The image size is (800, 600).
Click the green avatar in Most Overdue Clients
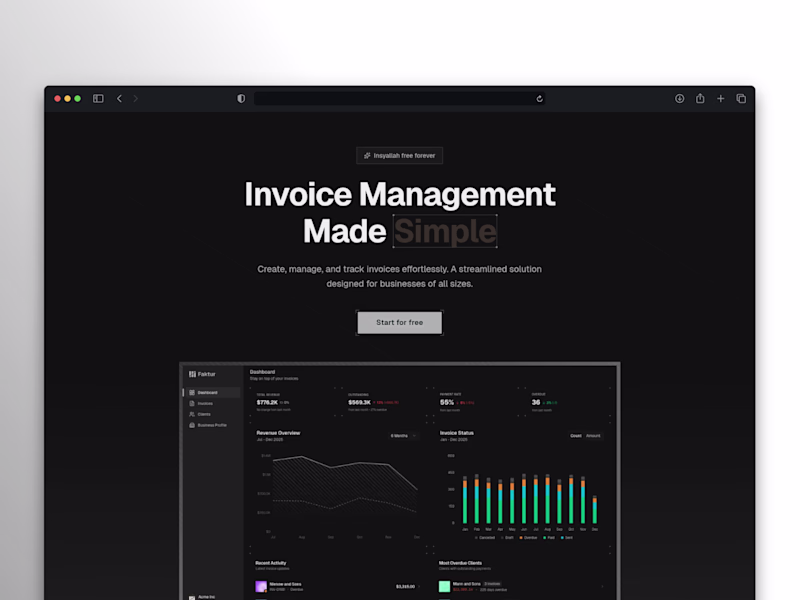pos(444,586)
